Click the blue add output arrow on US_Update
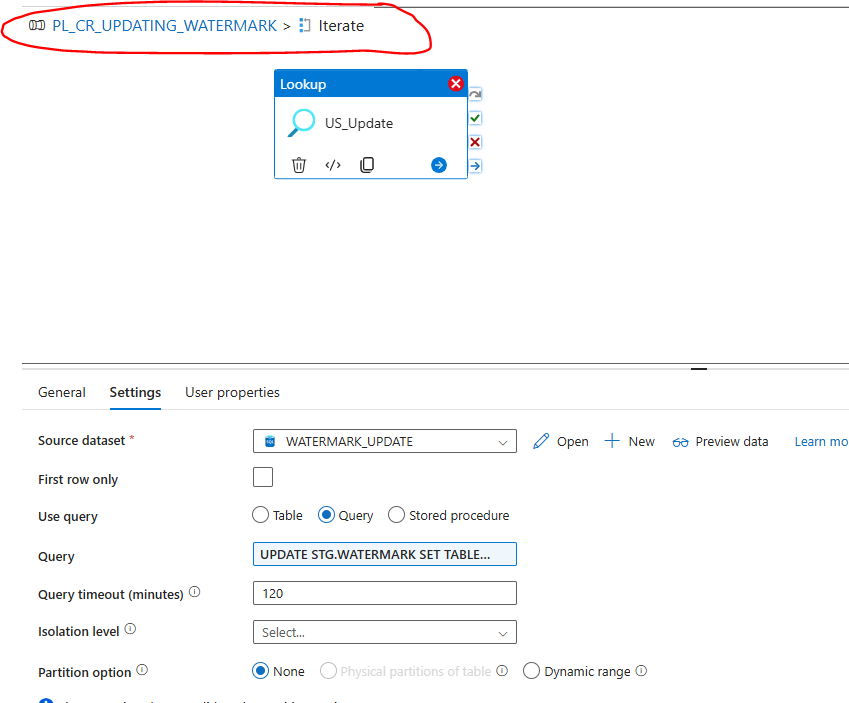The height and width of the screenshot is (703, 849). (x=439, y=165)
